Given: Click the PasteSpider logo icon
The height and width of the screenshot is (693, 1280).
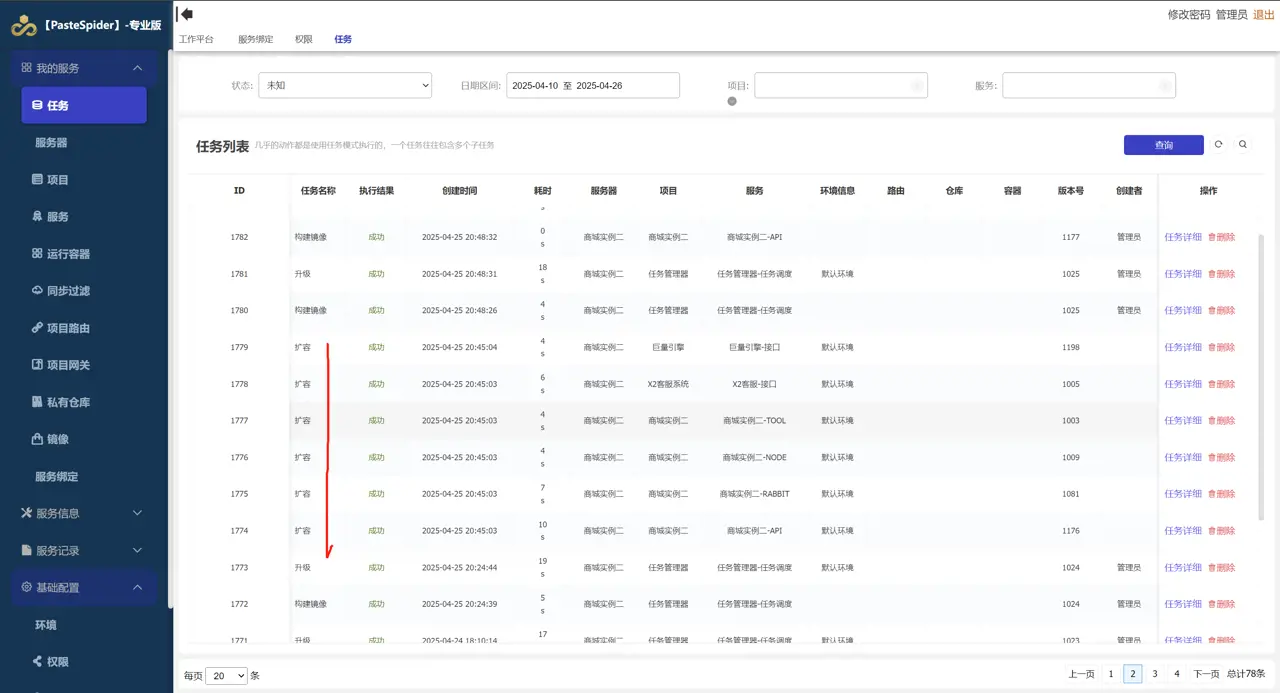Looking at the screenshot, I should click(23, 26).
